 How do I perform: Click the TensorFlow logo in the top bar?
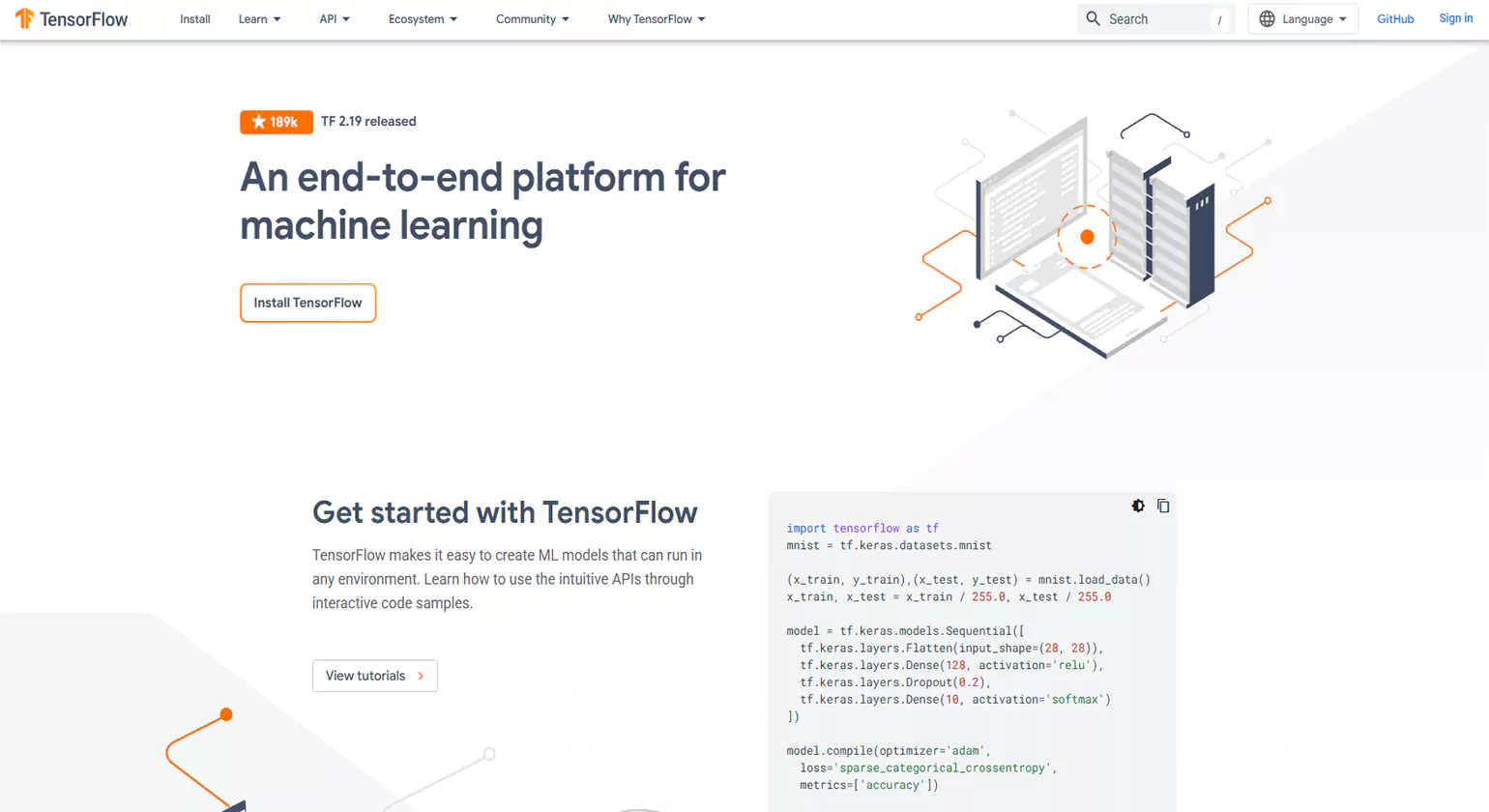[70, 18]
